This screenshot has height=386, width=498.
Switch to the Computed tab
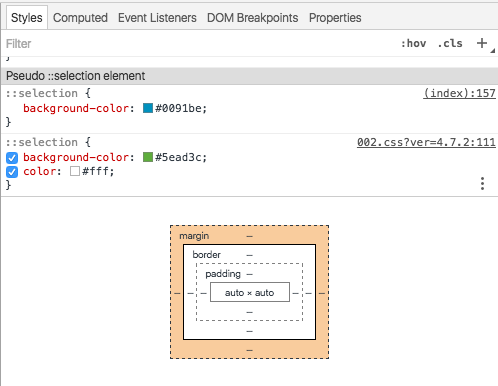click(80, 18)
